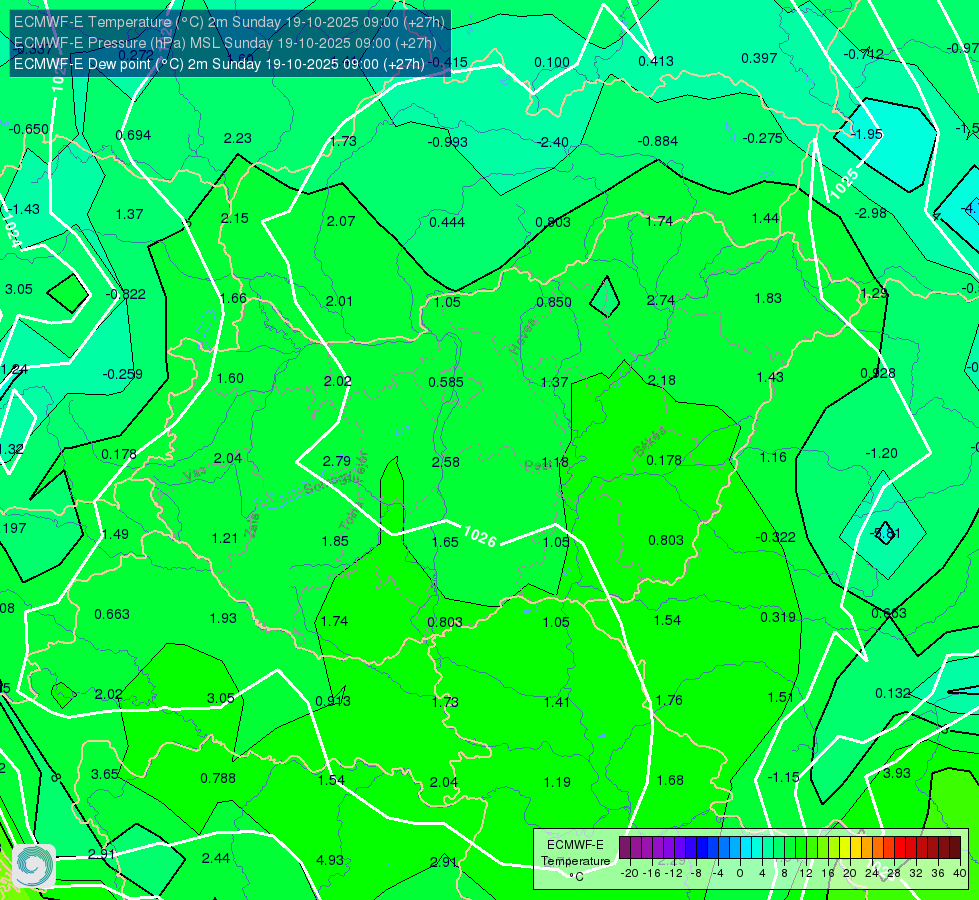
Task: Click the dew point value 0.397
Action: point(759,58)
